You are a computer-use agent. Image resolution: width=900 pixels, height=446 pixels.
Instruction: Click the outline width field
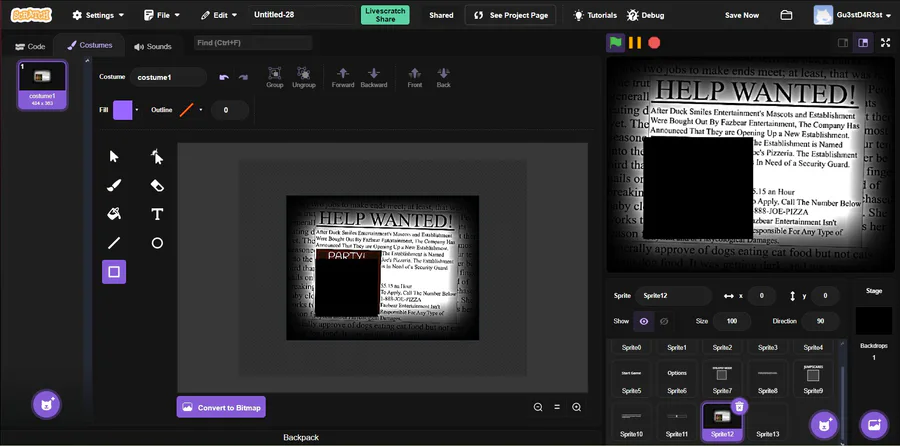coord(230,110)
